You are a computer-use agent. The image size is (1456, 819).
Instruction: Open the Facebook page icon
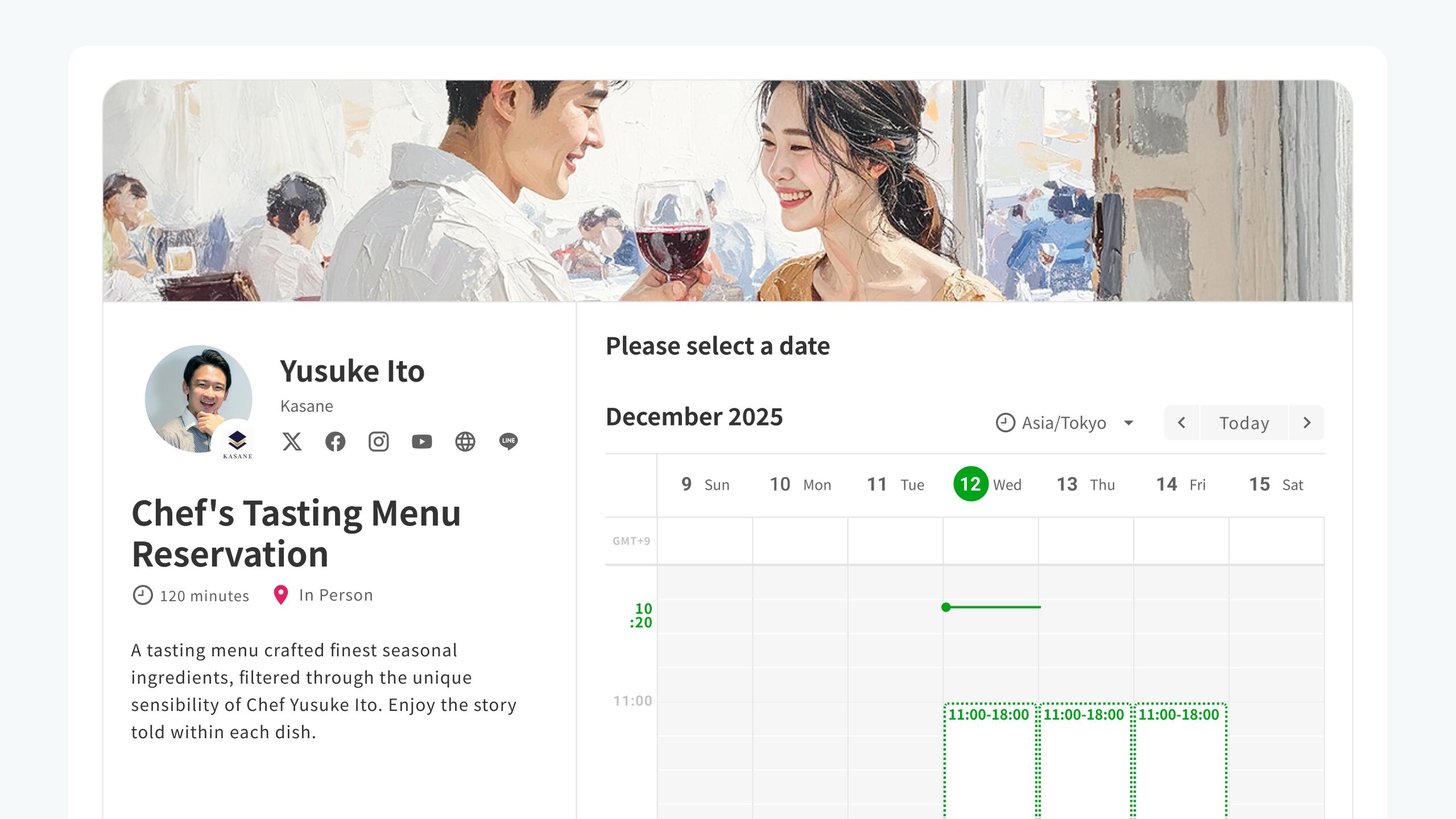coord(336,441)
